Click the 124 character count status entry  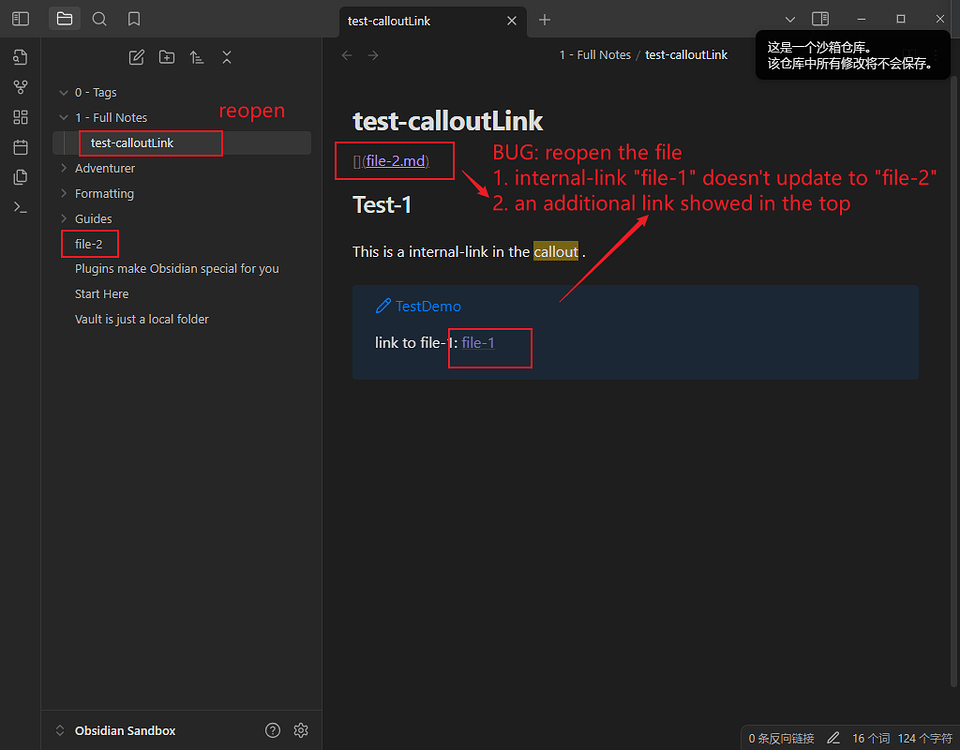[924, 738]
